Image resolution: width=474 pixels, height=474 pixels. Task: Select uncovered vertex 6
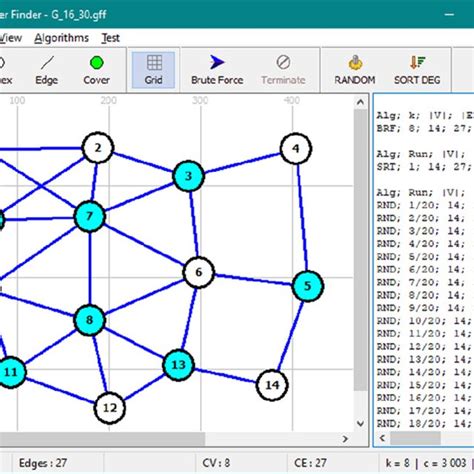click(199, 272)
